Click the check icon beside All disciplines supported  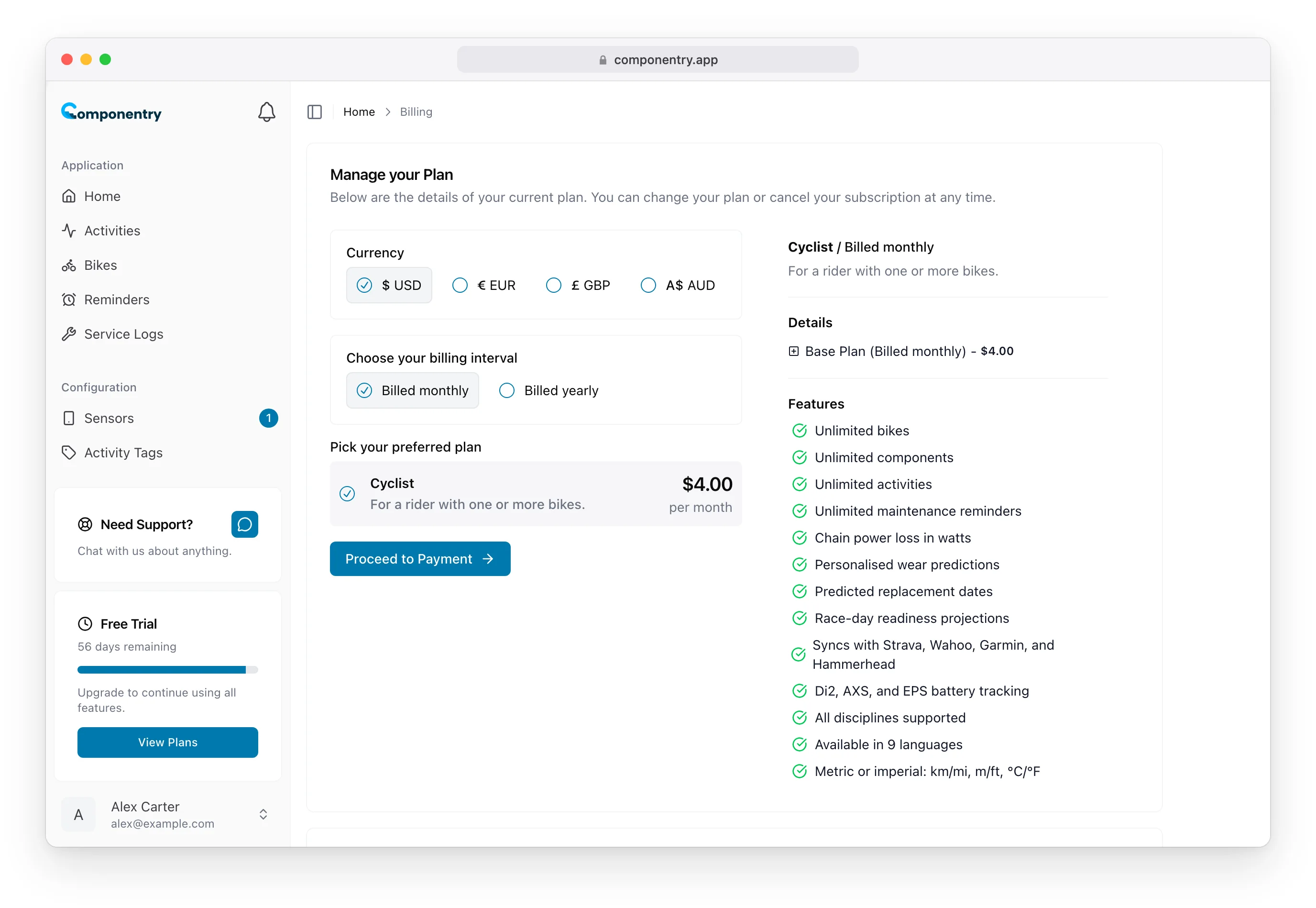tap(800, 718)
